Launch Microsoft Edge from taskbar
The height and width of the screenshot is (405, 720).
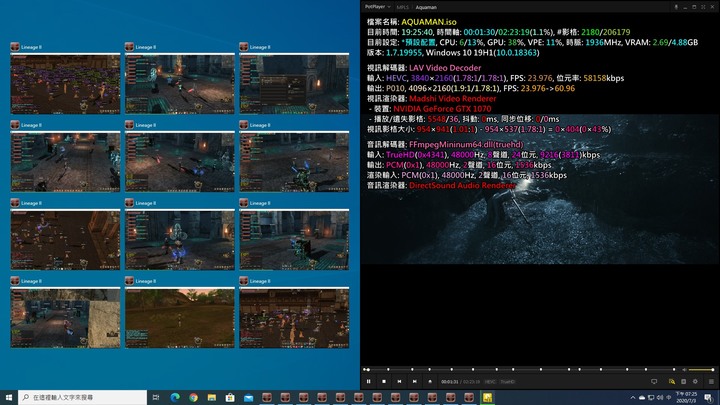pos(175,397)
